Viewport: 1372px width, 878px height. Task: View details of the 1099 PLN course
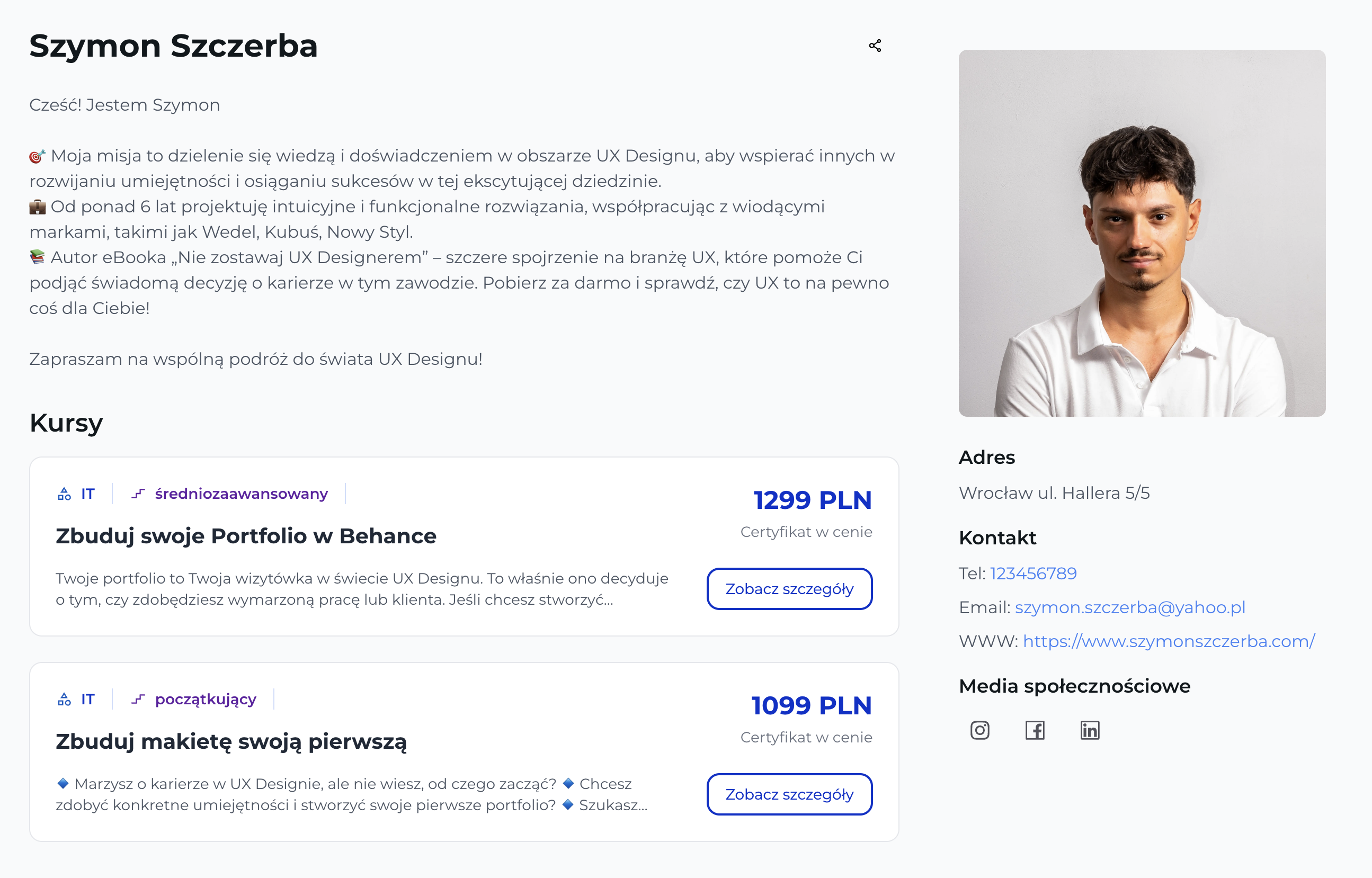(x=789, y=794)
